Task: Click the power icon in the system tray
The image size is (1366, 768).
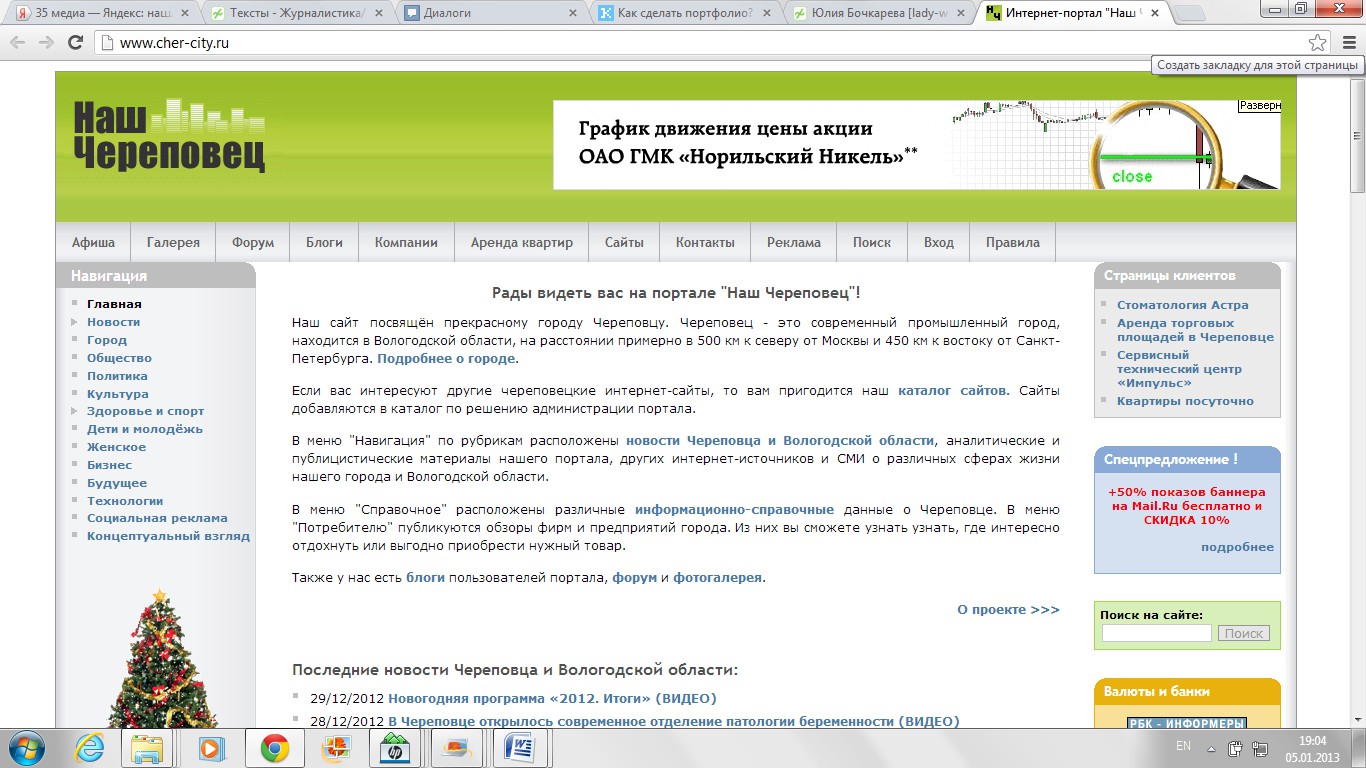Action: click(1235, 748)
